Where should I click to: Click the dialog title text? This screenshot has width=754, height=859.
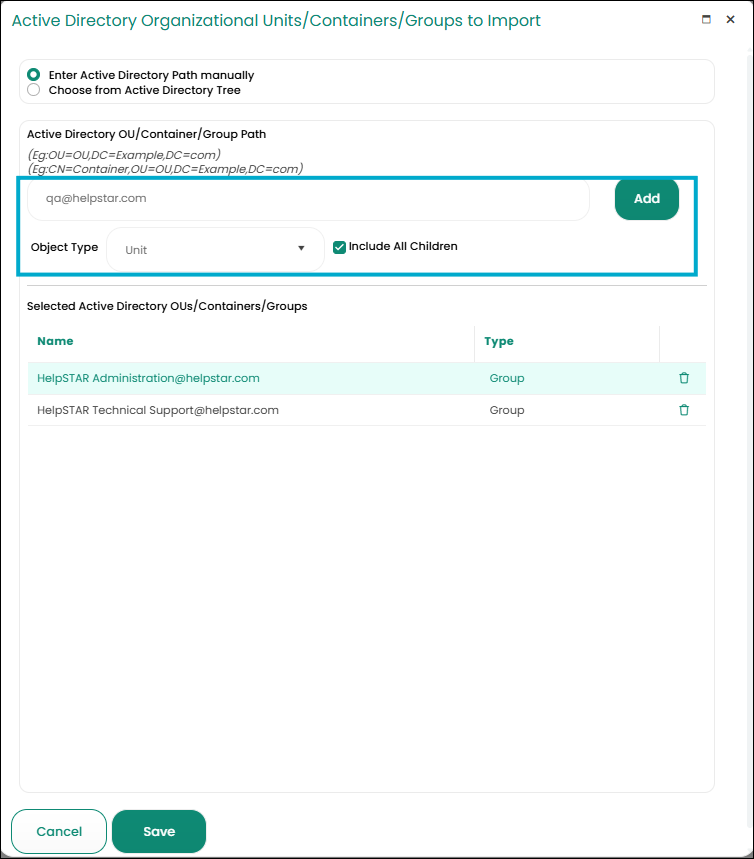tap(276, 20)
